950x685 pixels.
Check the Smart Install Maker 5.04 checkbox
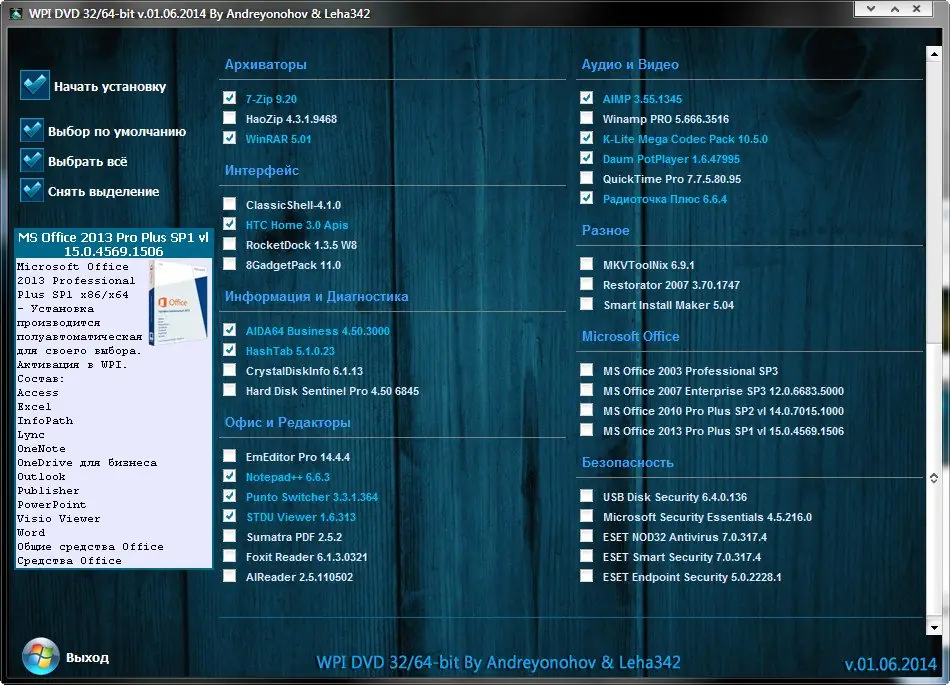pos(586,303)
